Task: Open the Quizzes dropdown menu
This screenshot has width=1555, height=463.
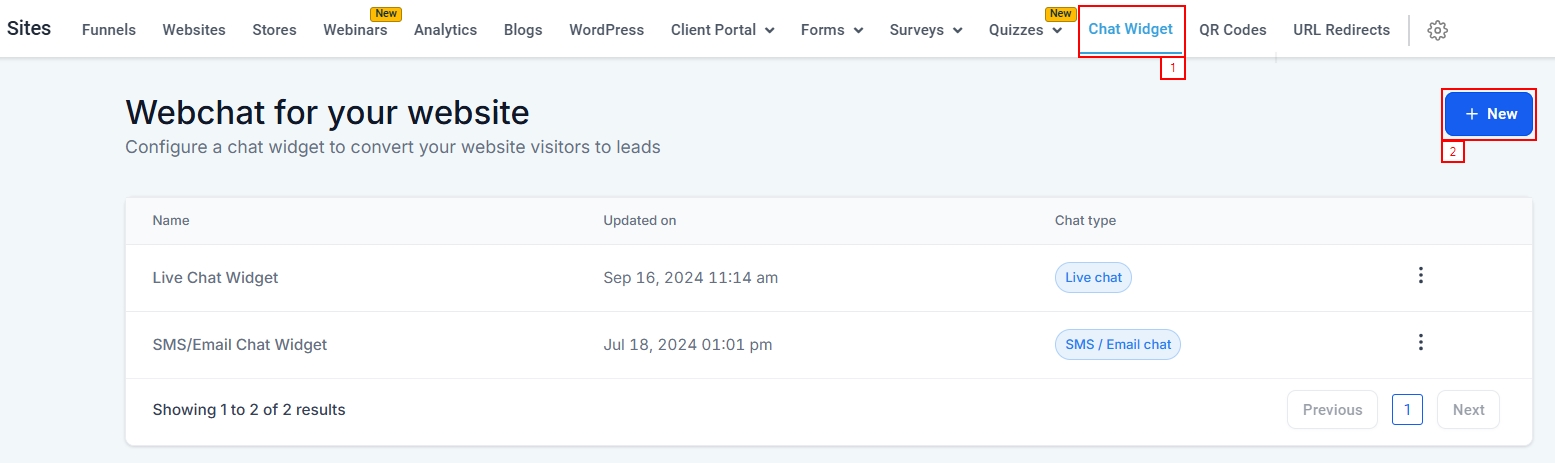Action: [x=1025, y=30]
